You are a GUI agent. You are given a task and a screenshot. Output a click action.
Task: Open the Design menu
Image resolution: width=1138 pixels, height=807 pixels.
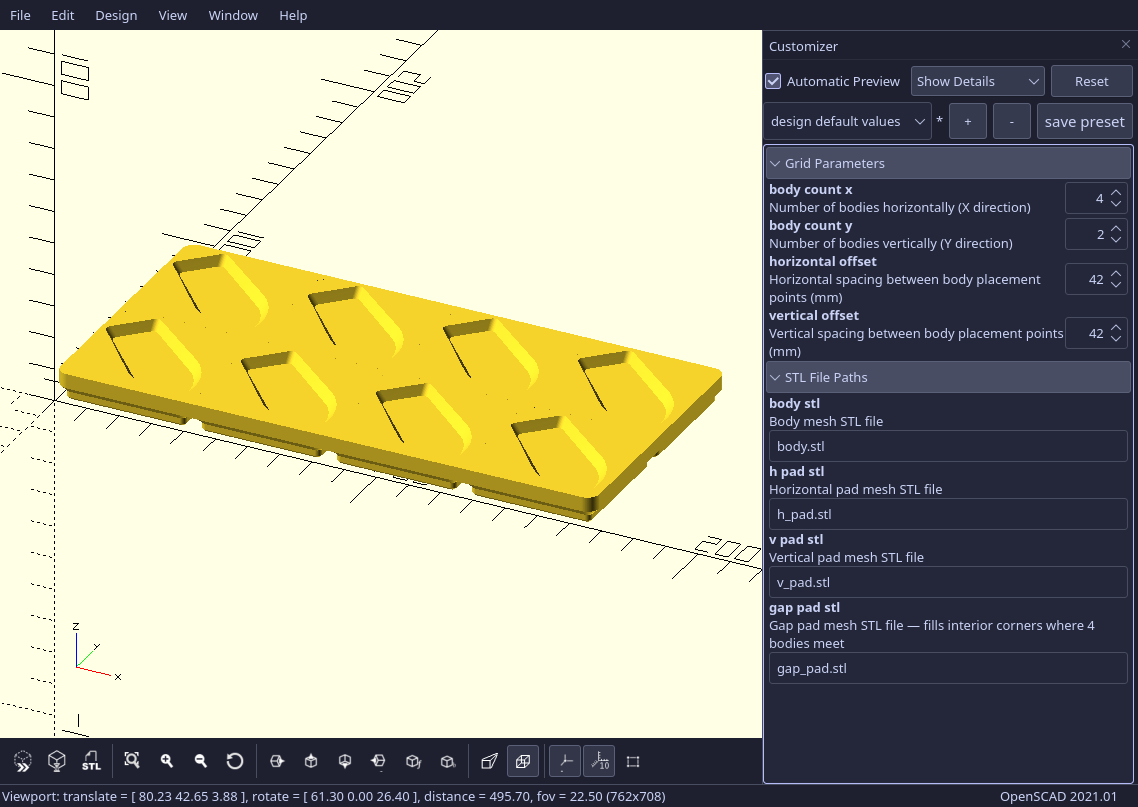click(x=116, y=15)
